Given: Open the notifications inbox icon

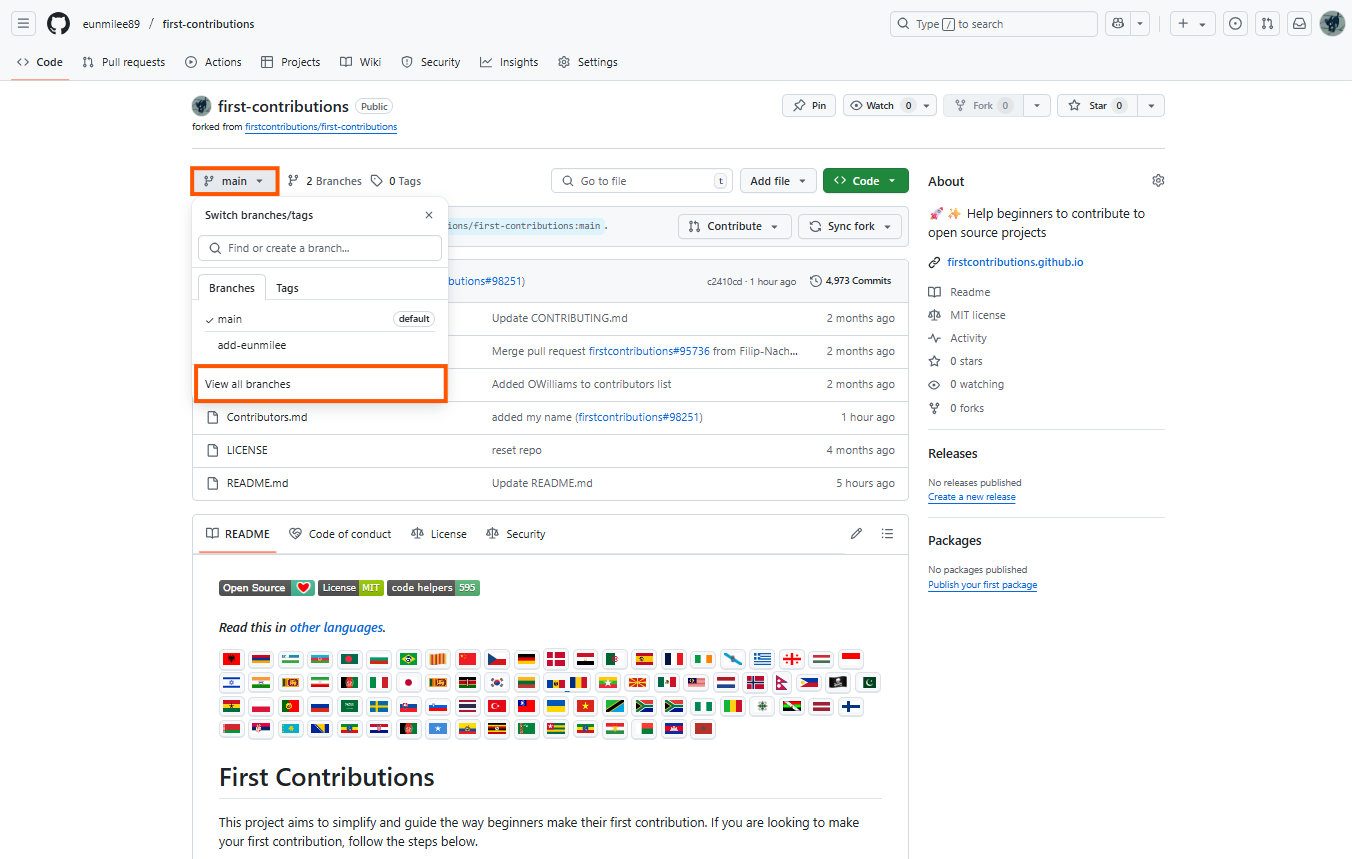Looking at the screenshot, I should click(1300, 24).
